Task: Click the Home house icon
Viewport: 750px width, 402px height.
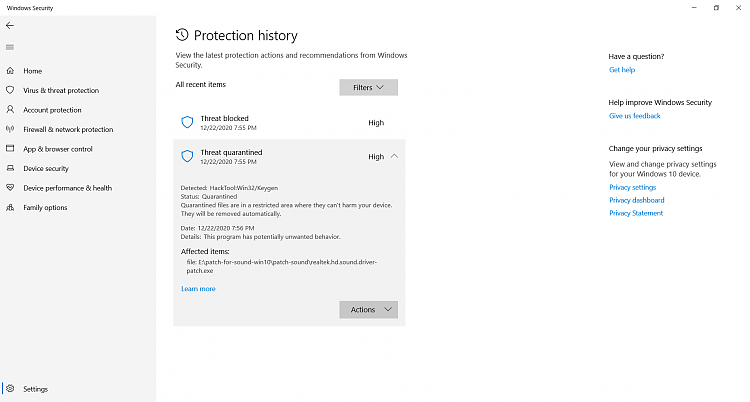Action: 10,71
